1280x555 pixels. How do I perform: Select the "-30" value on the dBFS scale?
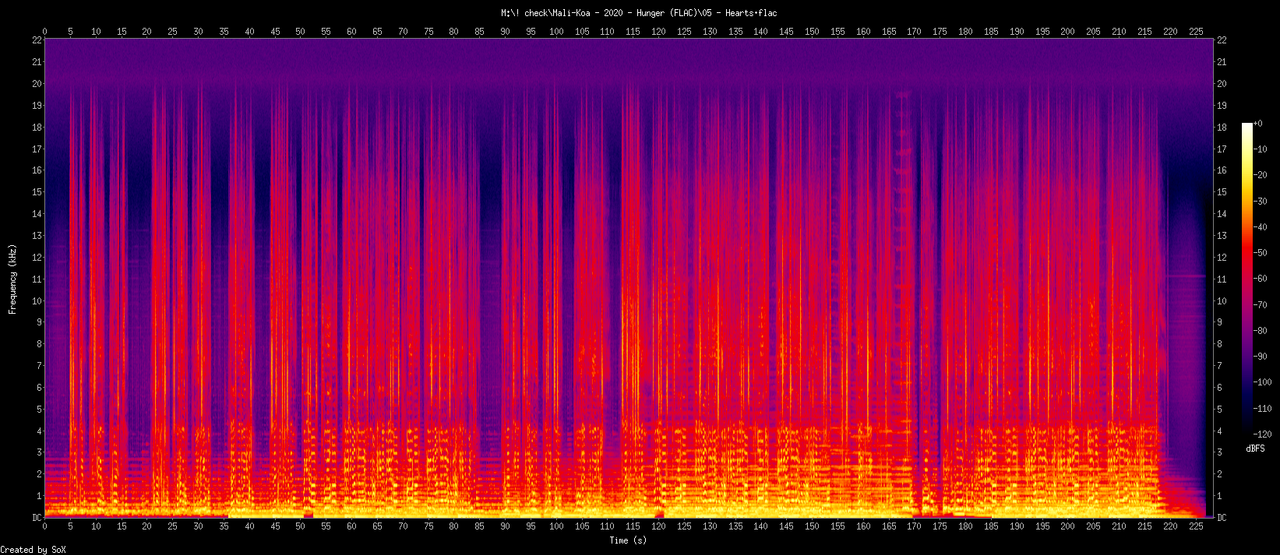pos(1262,201)
